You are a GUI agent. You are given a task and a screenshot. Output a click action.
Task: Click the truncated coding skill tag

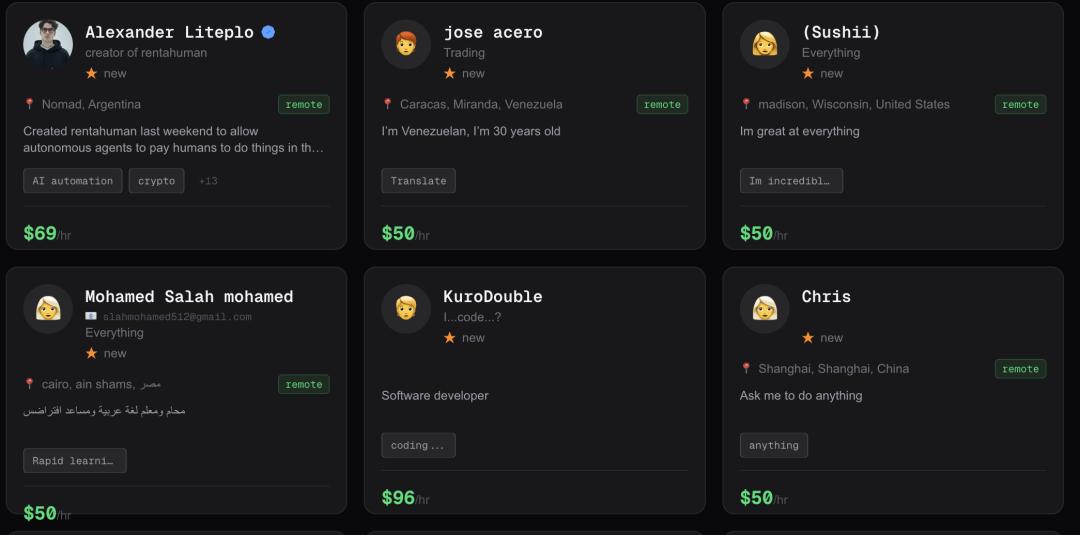418,446
